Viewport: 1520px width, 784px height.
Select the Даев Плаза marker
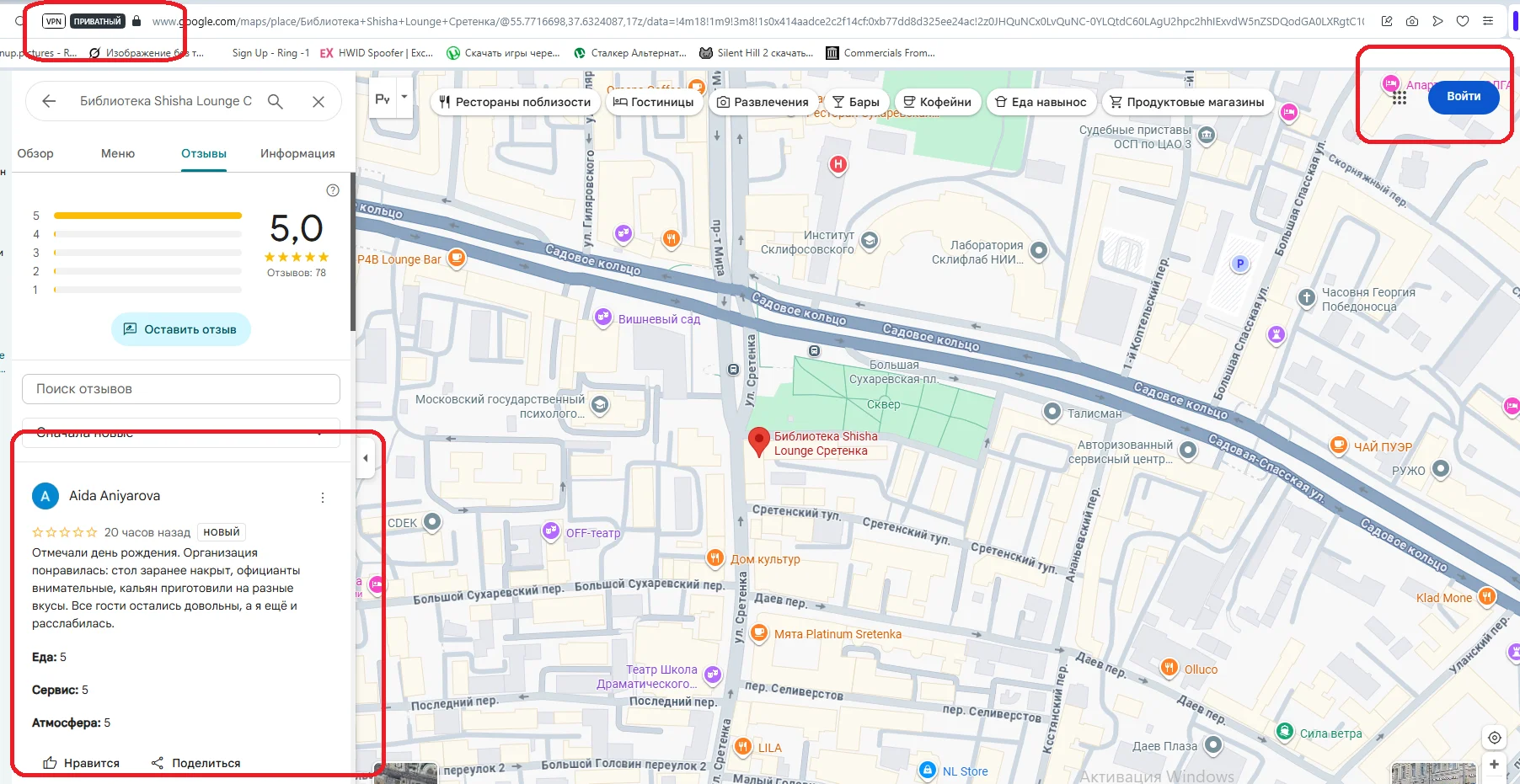click(x=1212, y=744)
